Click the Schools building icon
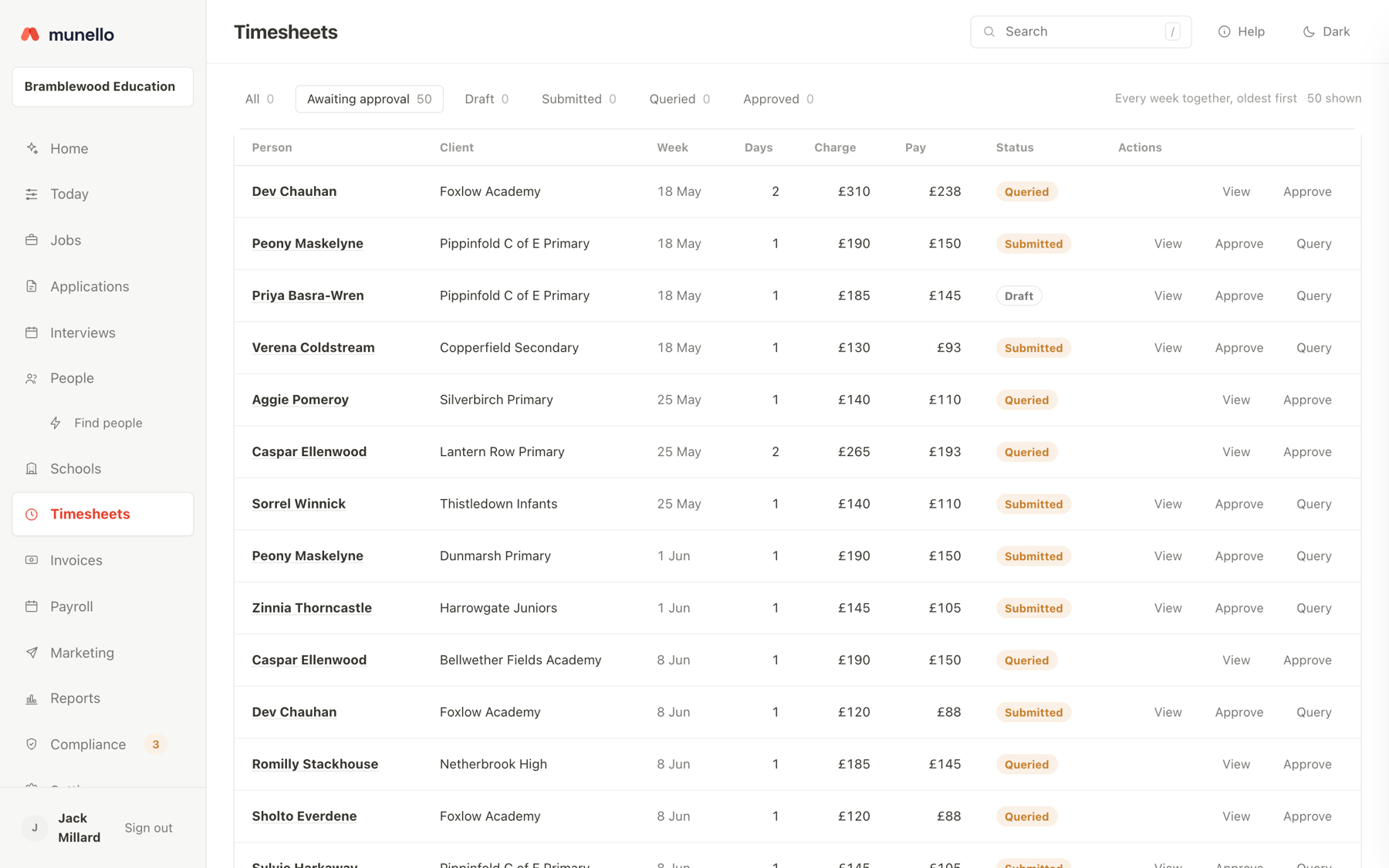Image resolution: width=1389 pixels, height=868 pixels. click(32, 468)
